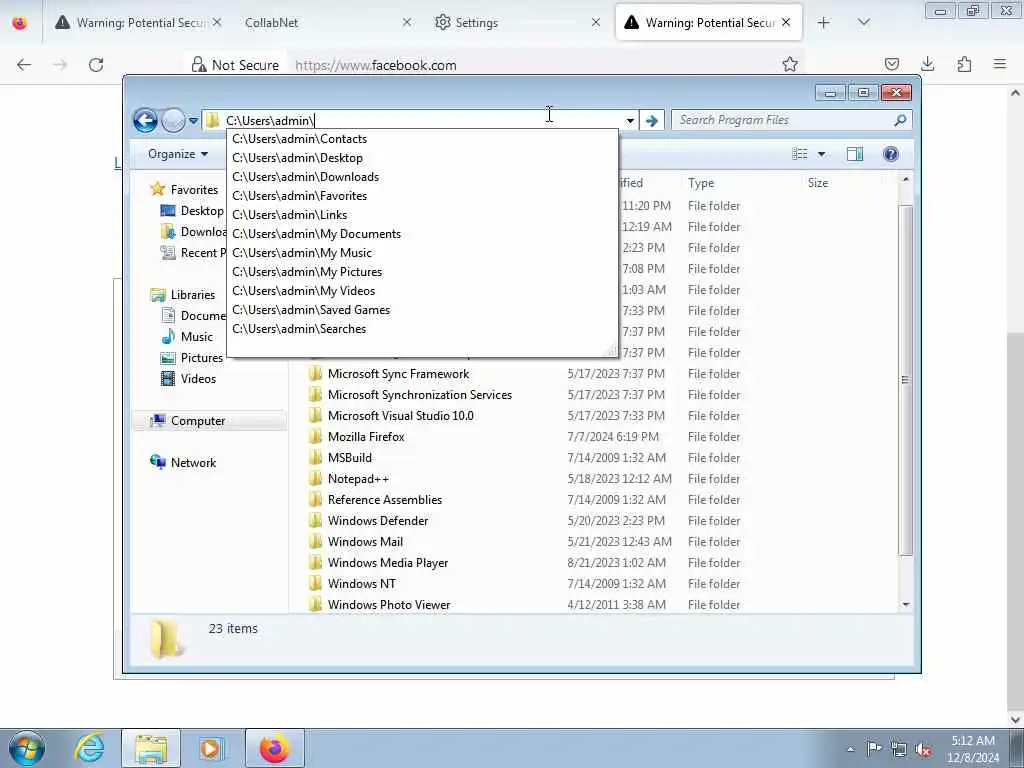Select the Windows Media Player folder

pos(387,562)
